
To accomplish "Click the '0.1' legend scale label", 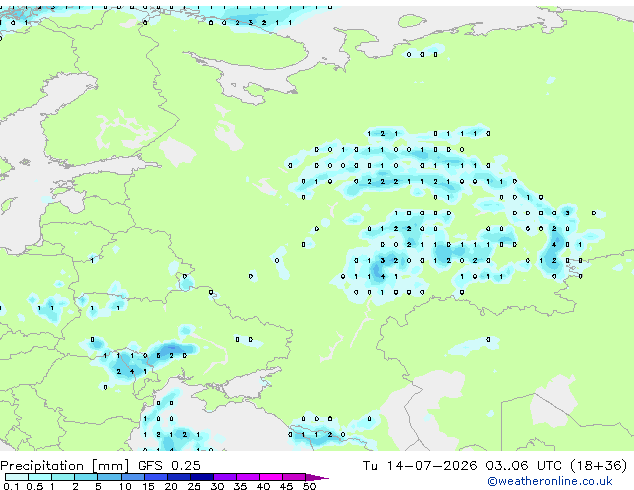I will pyautogui.click(x=11, y=486).
